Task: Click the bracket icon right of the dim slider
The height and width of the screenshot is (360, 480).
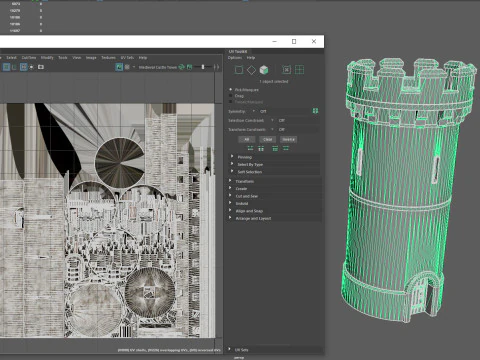Action: pyautogui.click(x=216, y=67)
